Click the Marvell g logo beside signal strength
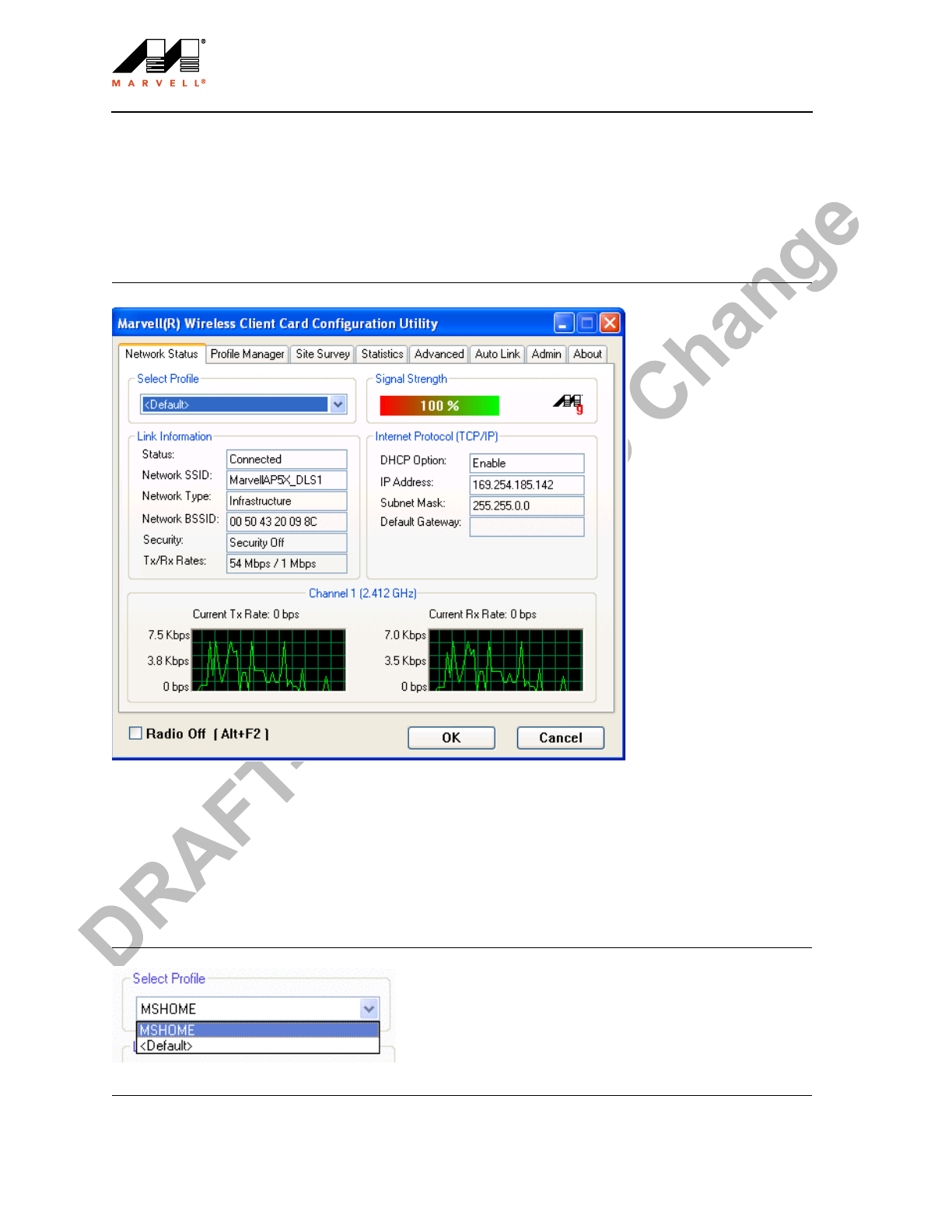952x1232 pixels. pyautogui.click(x=569, y=404)
